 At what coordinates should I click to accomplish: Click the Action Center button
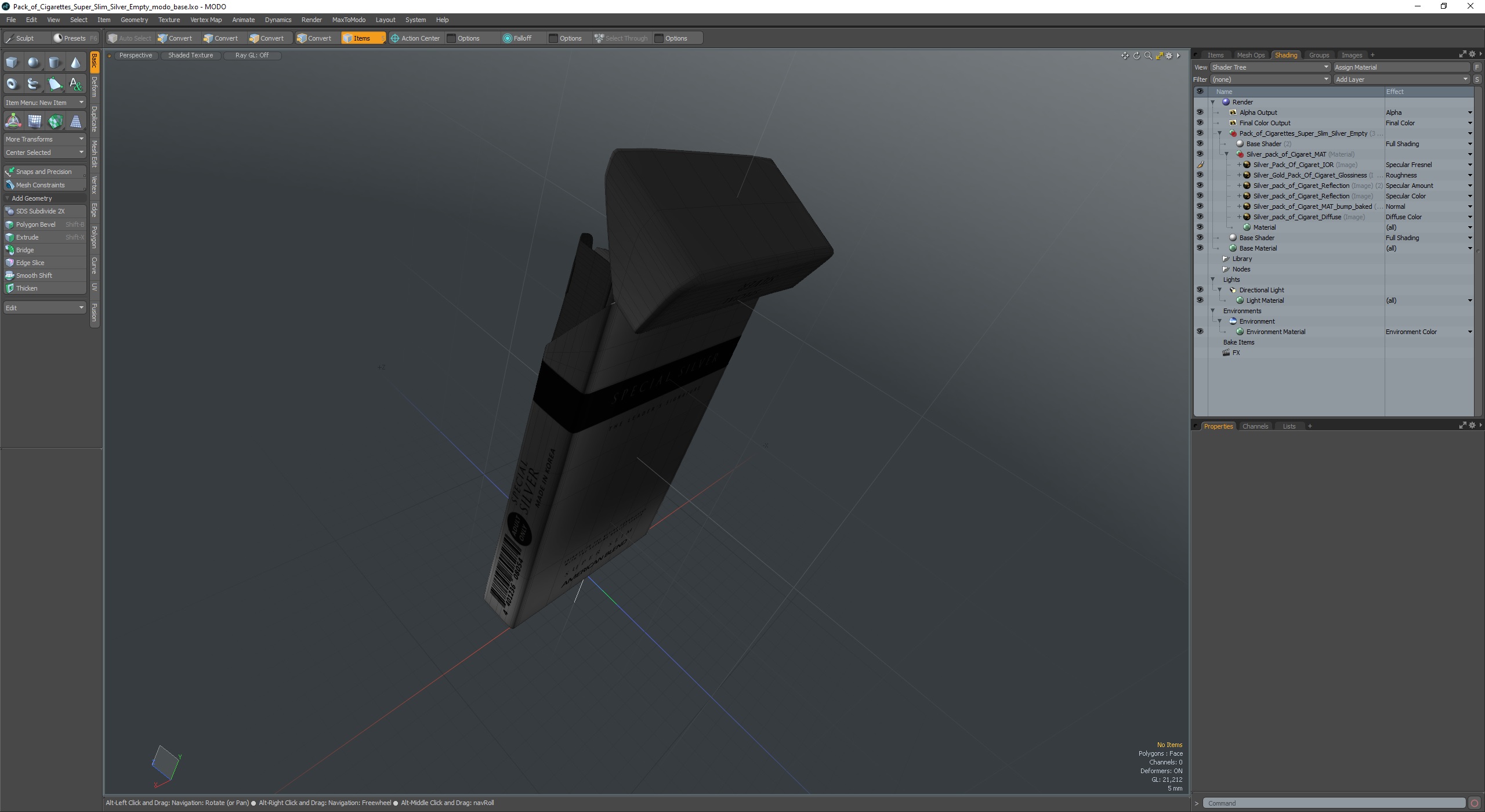[x=415, y=38]
